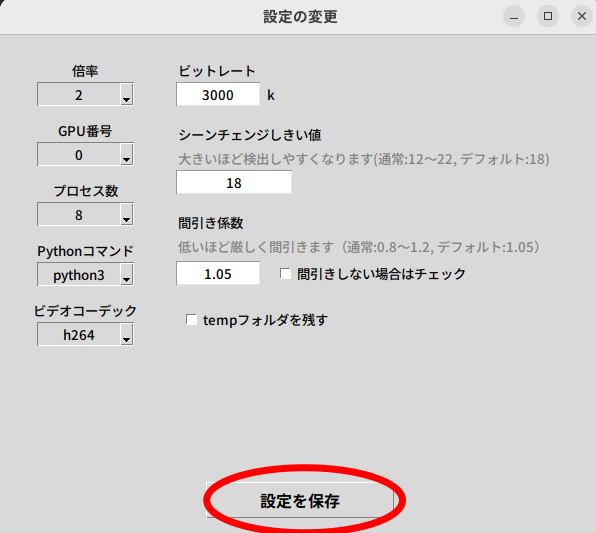Expand the Pythonコマンド dropdown arrow

(x=127, y=274)
